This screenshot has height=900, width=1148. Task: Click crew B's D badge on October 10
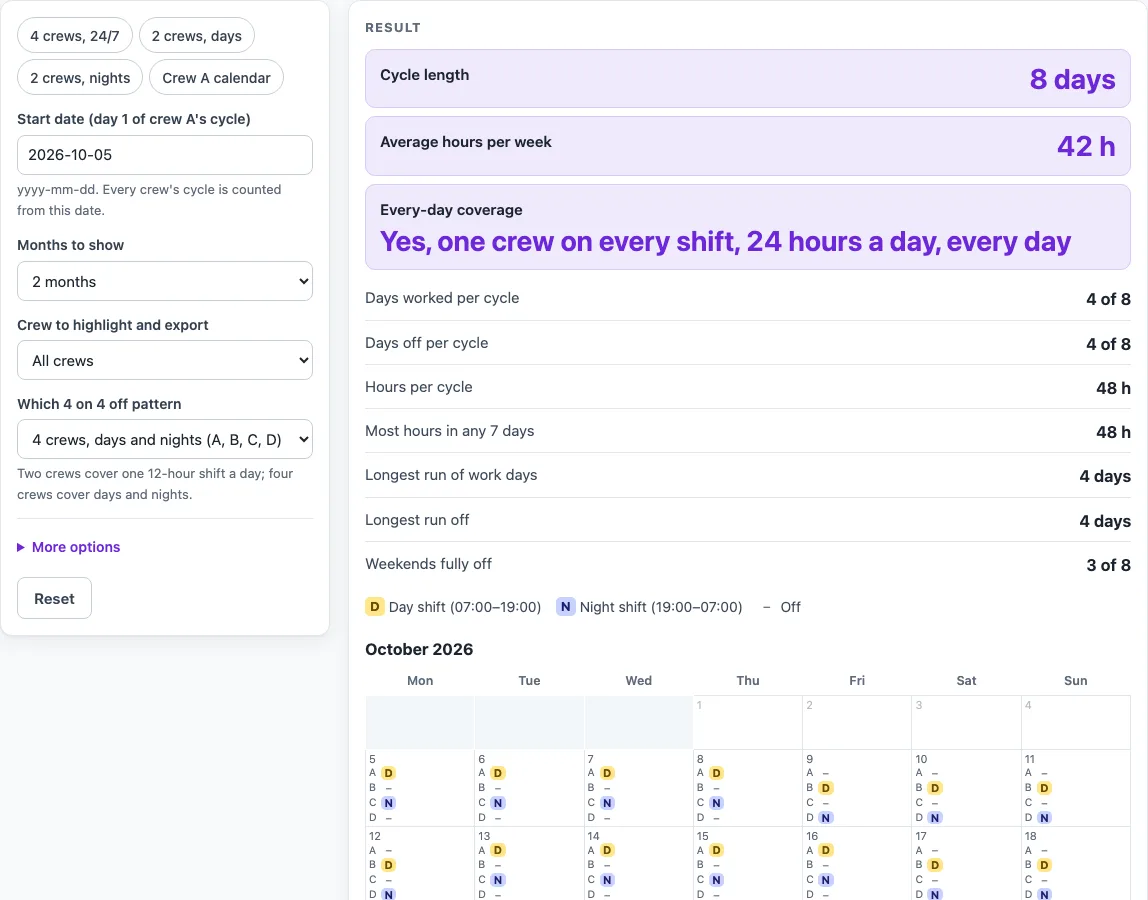coord(934,788)
